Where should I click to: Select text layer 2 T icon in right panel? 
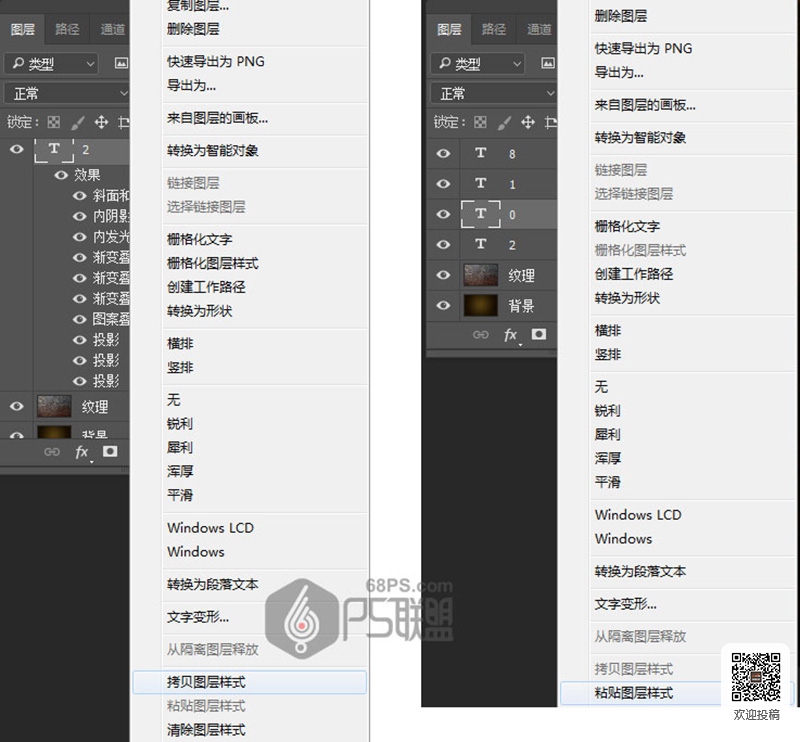click(x=481, y=244)
